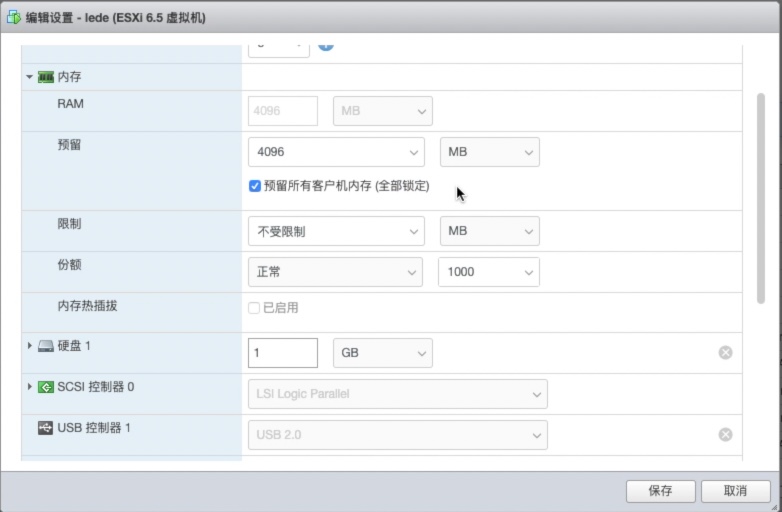Toggle memory hot plug enabled checkbox
The height and width of the screenshot is (512, 782).
[x=255, y=308]
